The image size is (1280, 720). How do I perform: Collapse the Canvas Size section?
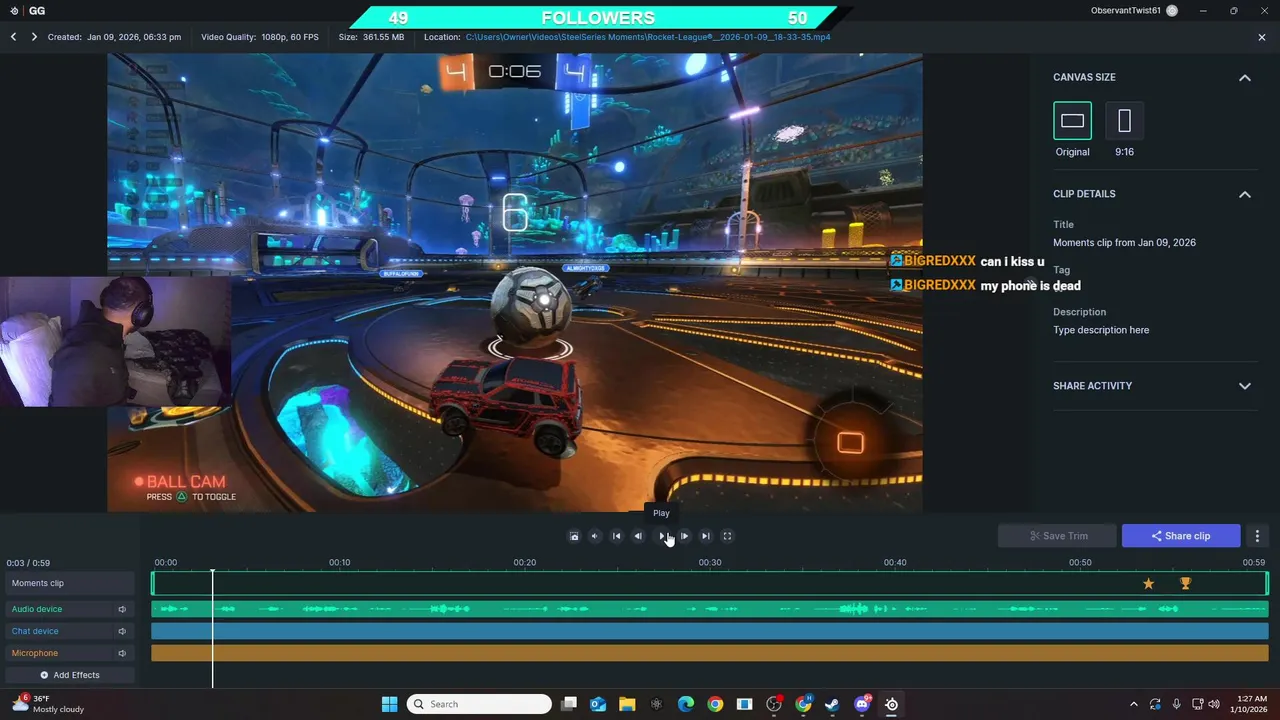[1245, 78]
